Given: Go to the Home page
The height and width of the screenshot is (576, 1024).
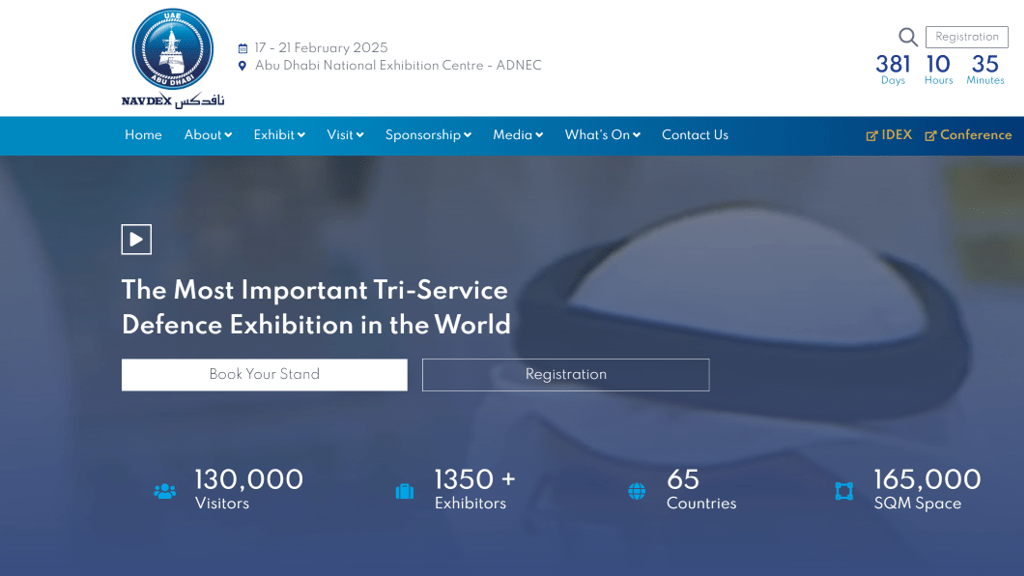Looking at the screenshot, I should coord(143,135).
